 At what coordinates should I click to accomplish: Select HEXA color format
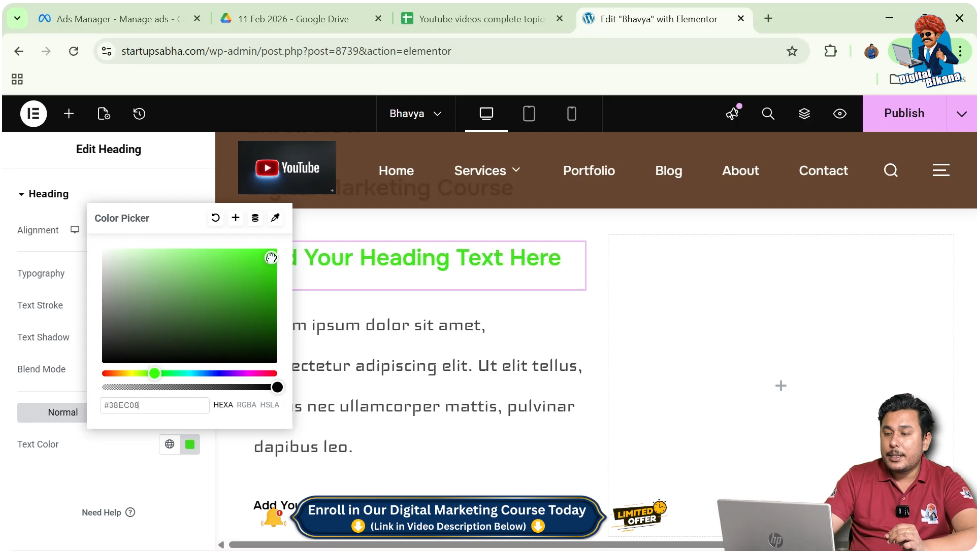(x=223, y=405)
